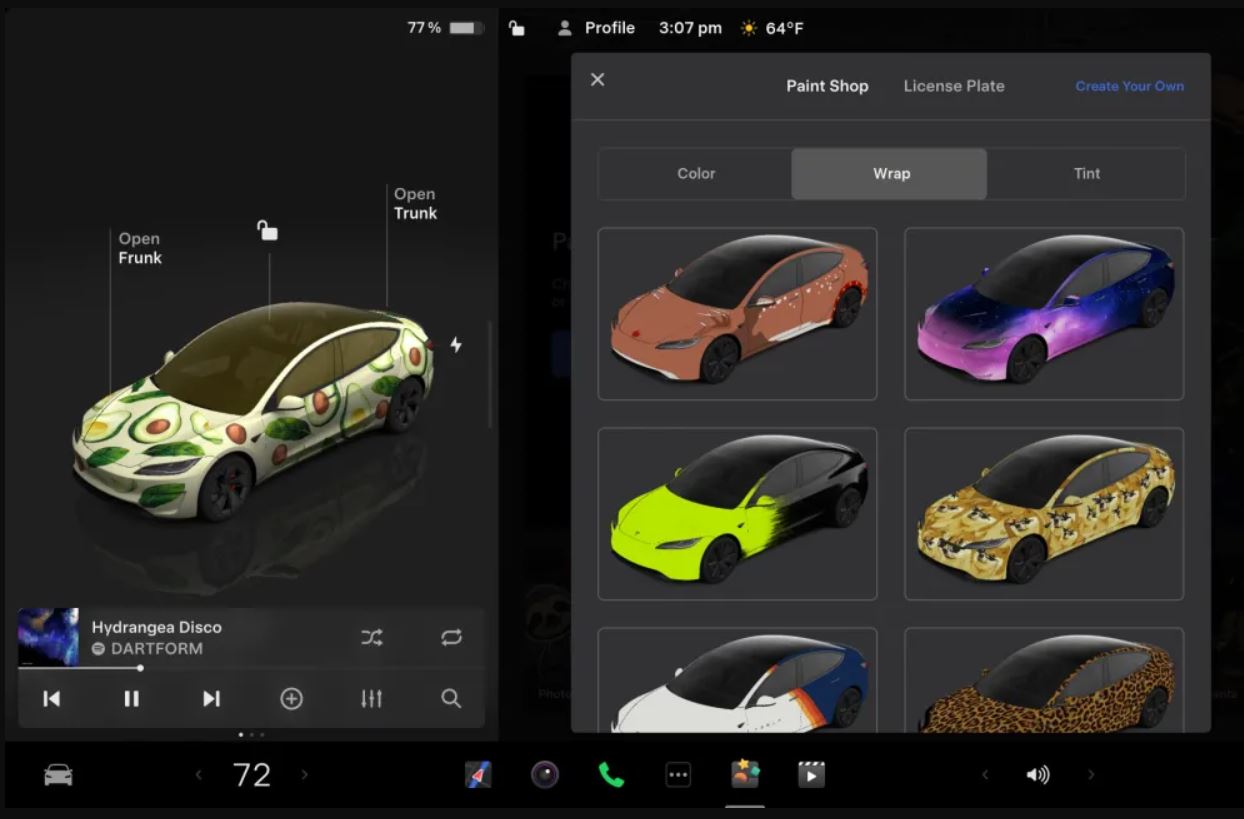Toggle repeat for the current track

tap(451, 638)
